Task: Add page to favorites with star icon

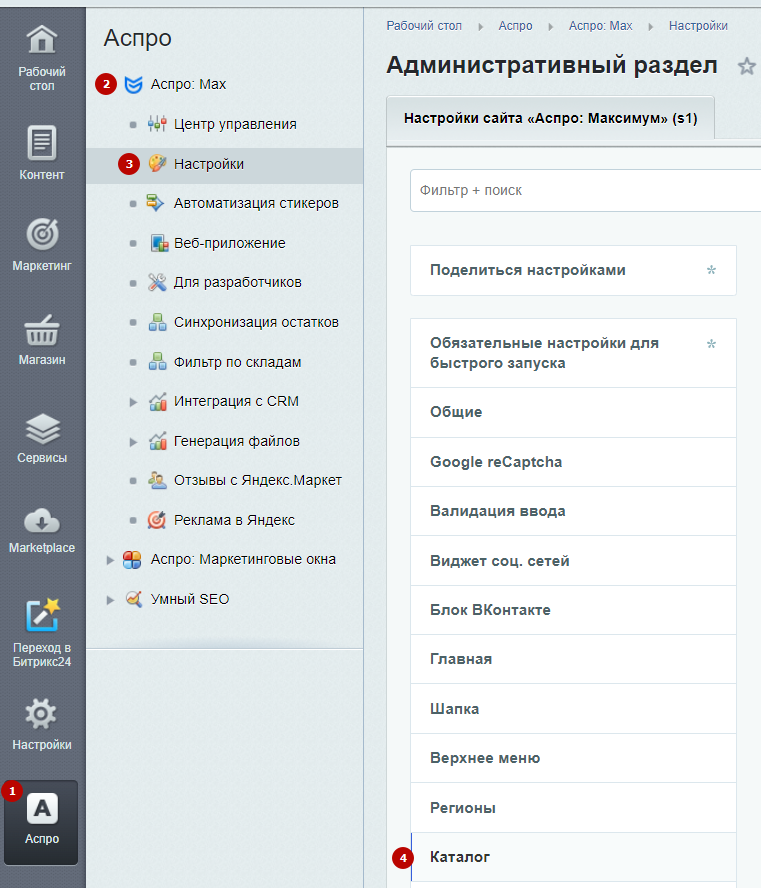Action: 747,67
